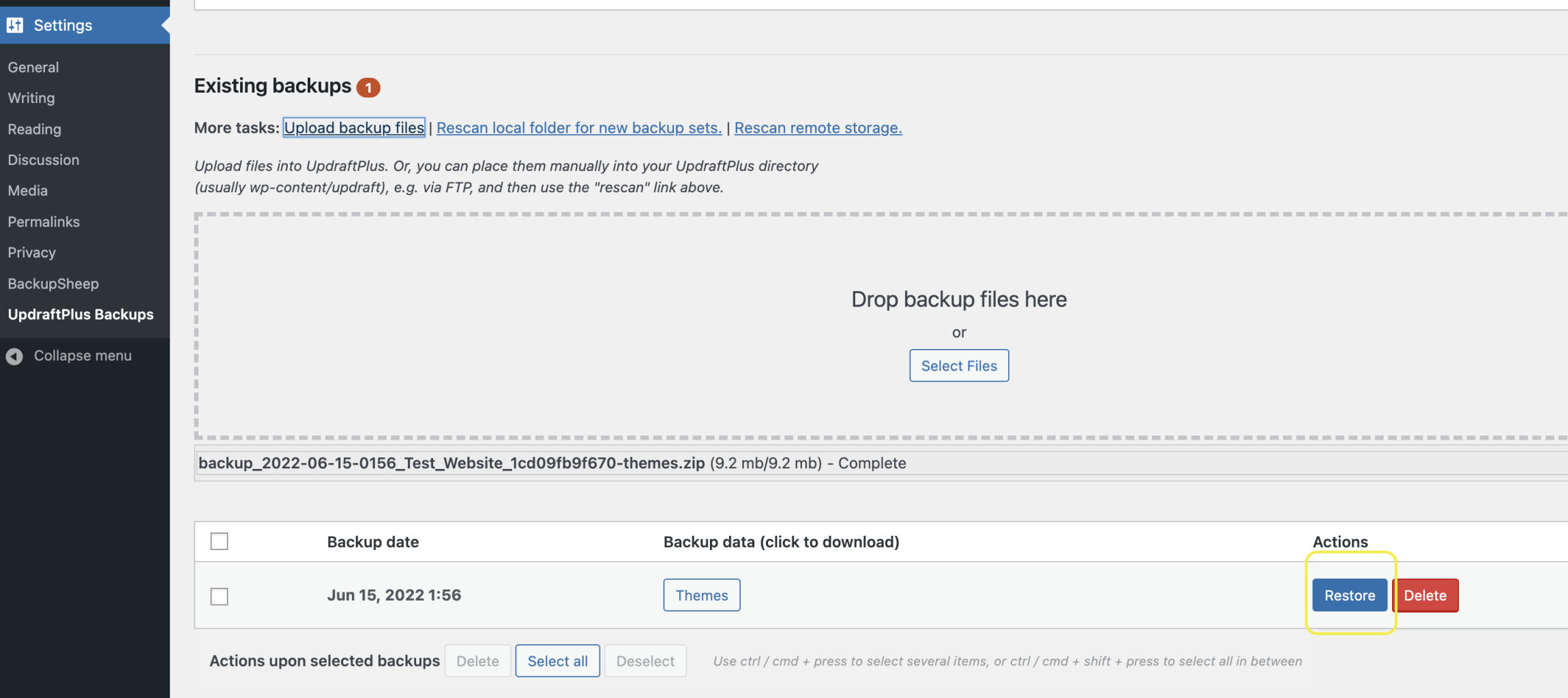Click the Backup data column header
Image resolution: width=1568 pixels, height=698 pixels.
[x=782, y=542]
